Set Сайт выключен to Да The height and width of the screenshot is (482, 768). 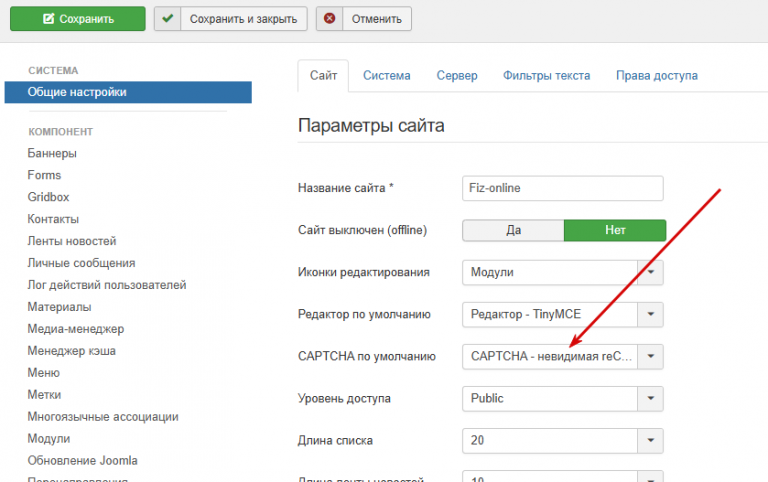(x=513, y=230)
